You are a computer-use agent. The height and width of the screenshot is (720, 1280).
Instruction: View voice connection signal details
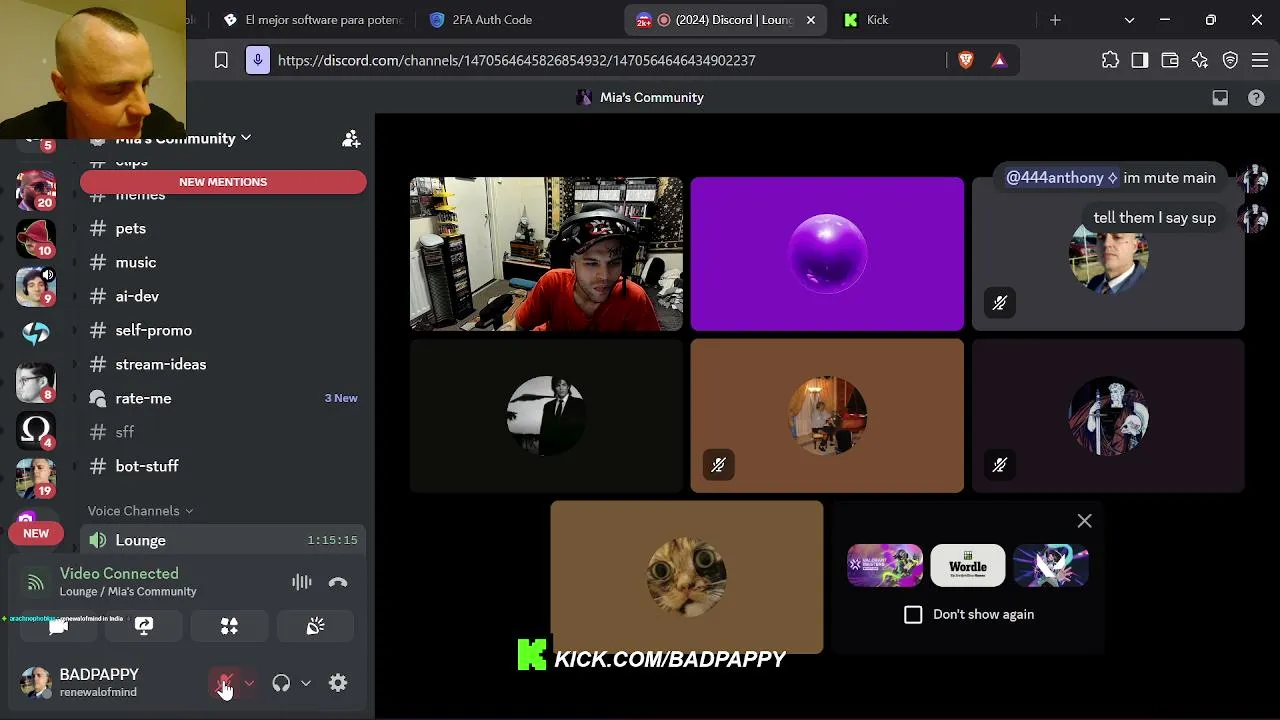(x=36, y=582)
